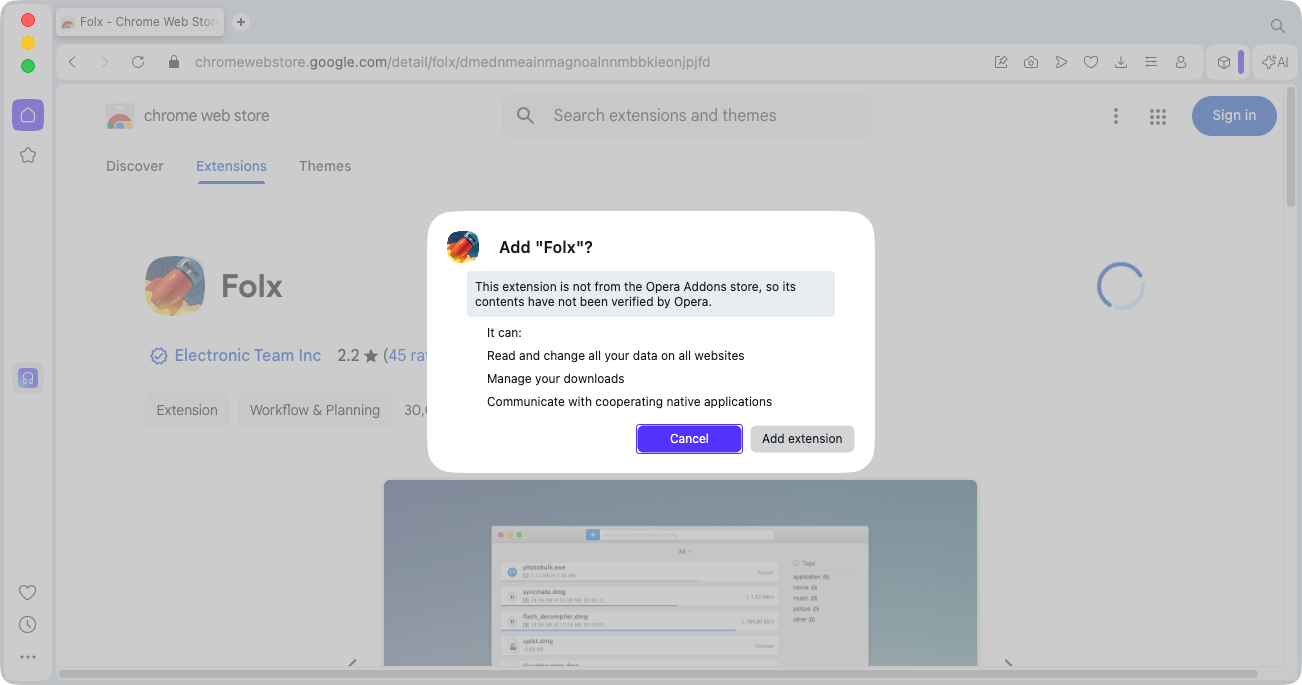
Task: Open the profile account icon in toolbar
Action: tap(1181, 62)
